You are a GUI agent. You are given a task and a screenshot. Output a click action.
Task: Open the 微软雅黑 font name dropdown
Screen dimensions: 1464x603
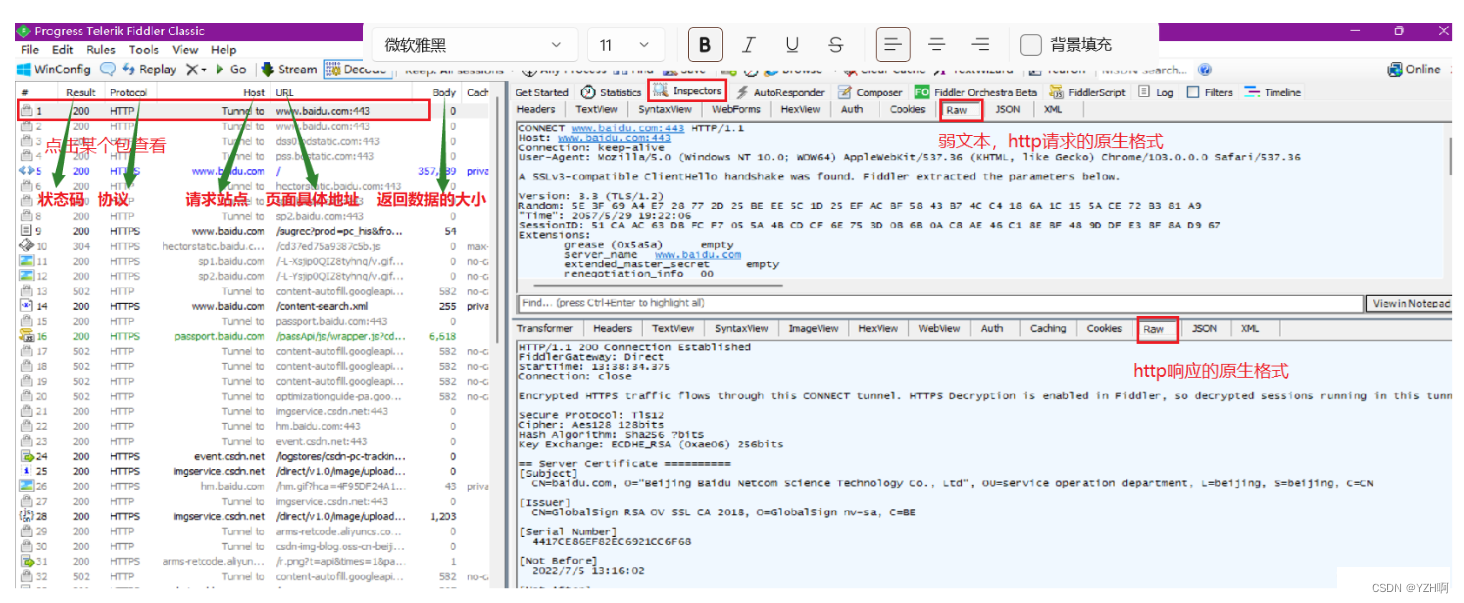click(x=473, y=45)
